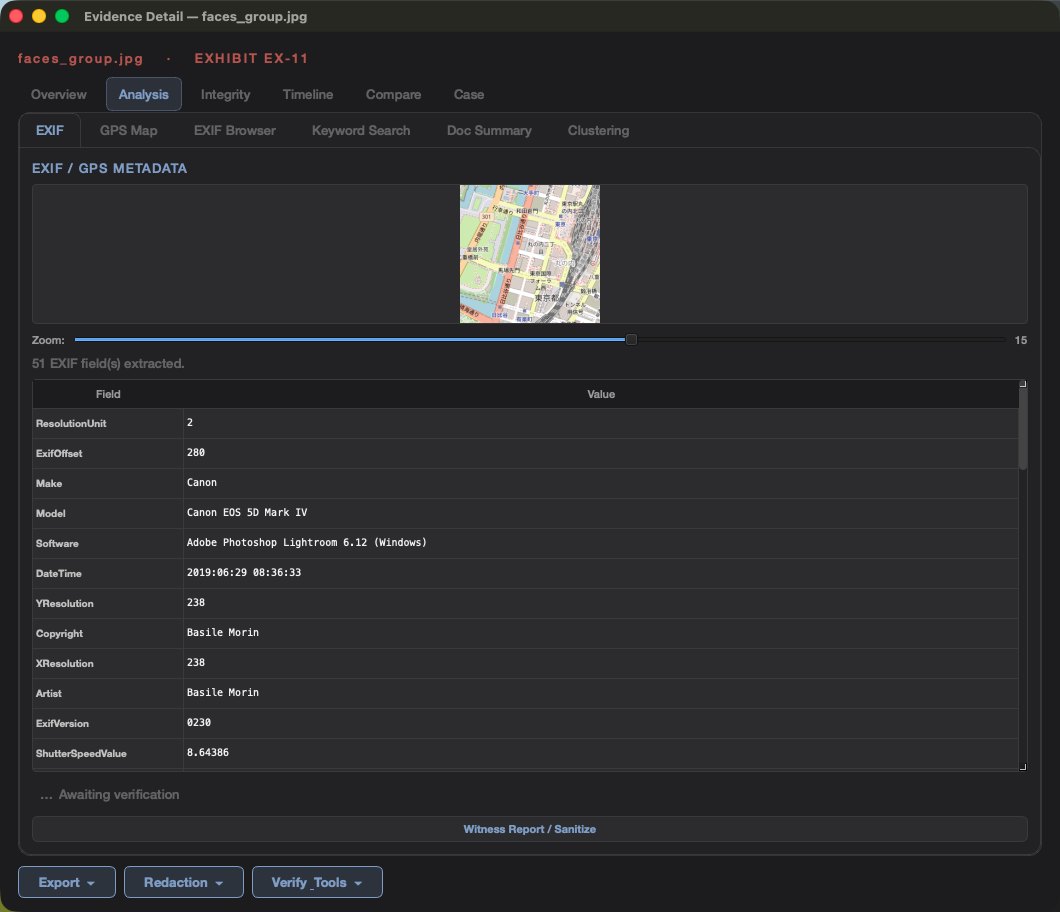Show the Doc Summary sub-tab
This screenshot has height=912, width=1060.
point(489,130)
